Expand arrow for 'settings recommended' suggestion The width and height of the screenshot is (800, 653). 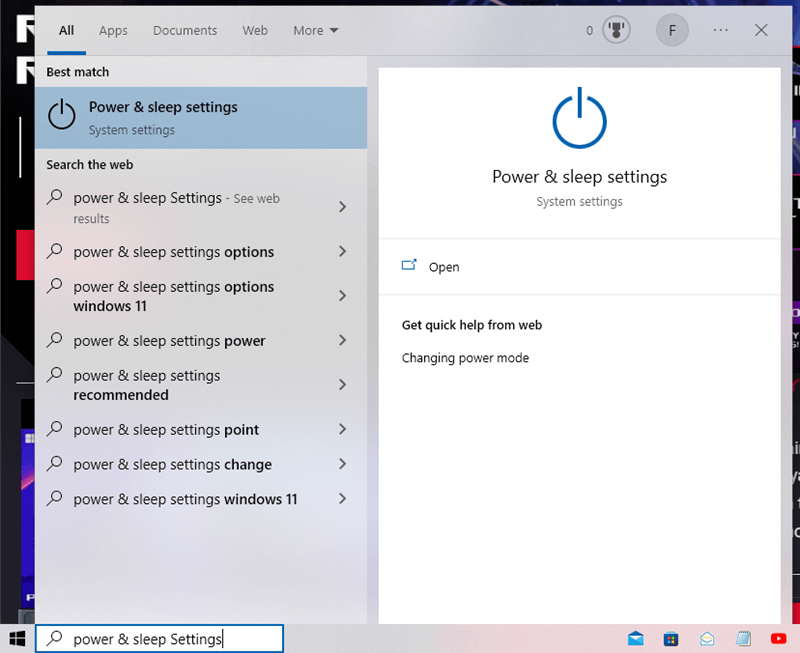[x=343, y=385]
